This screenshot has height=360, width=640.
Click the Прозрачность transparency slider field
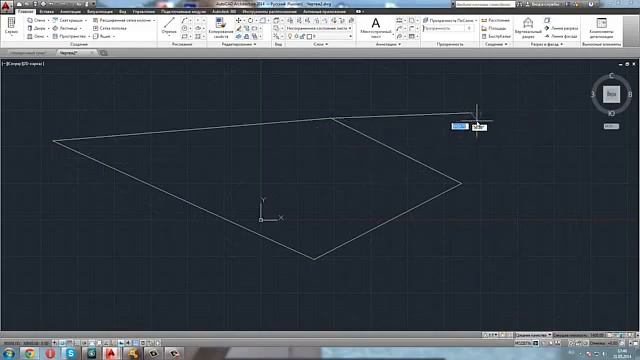click(448, 28)
